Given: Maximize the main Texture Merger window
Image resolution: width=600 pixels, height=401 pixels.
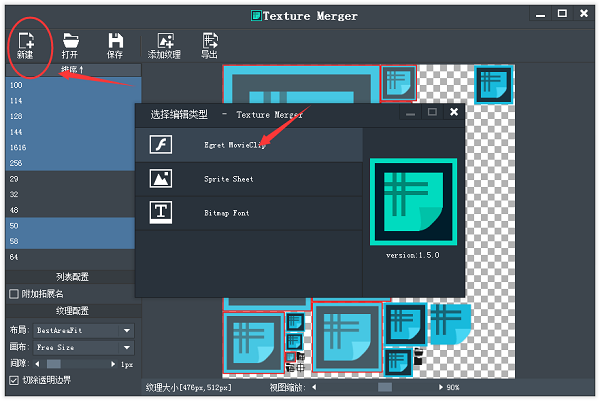Looking at the screenshot, I should pyautogui.click(x=562, y=14).
